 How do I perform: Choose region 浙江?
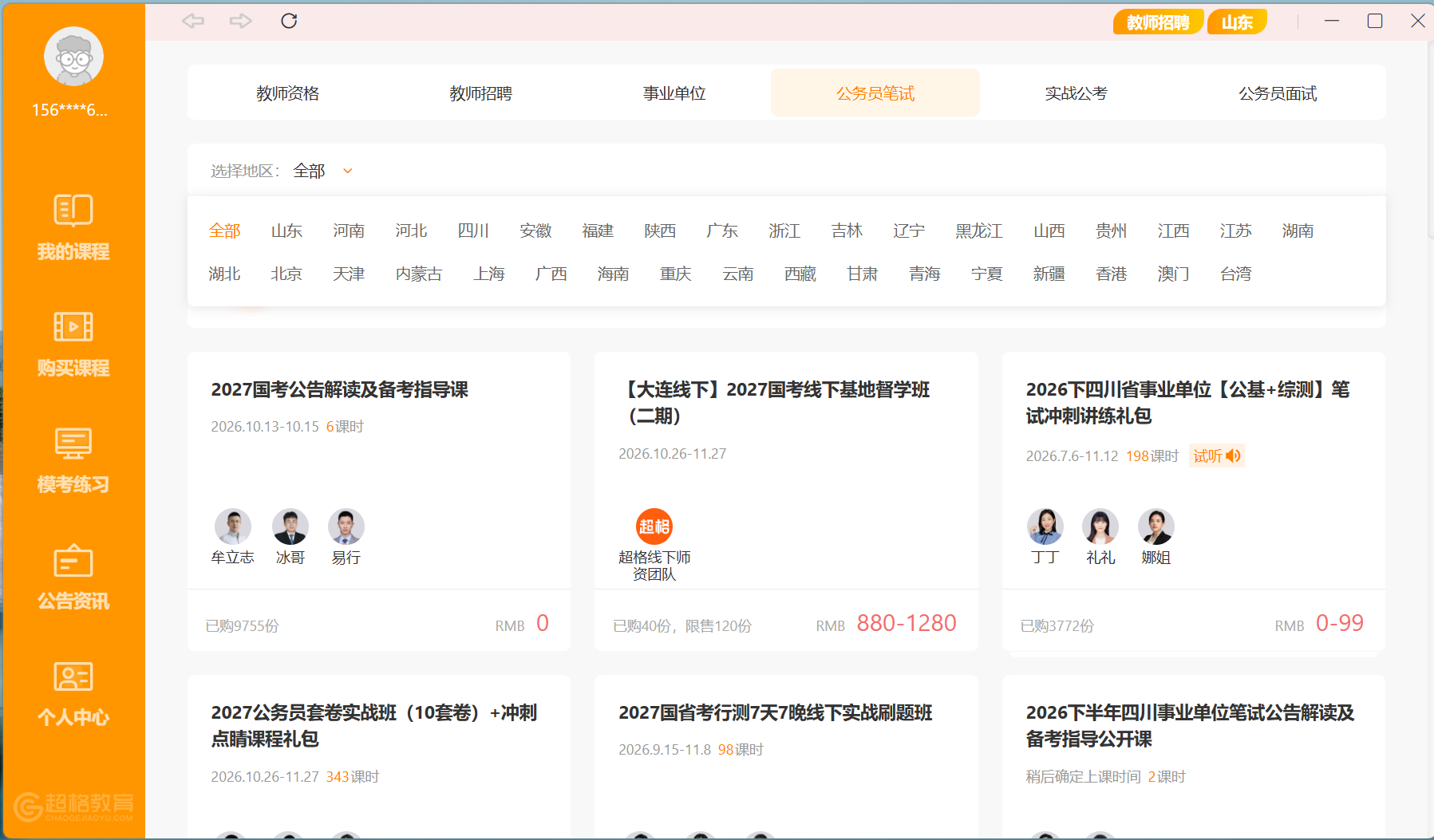point(784,231)
